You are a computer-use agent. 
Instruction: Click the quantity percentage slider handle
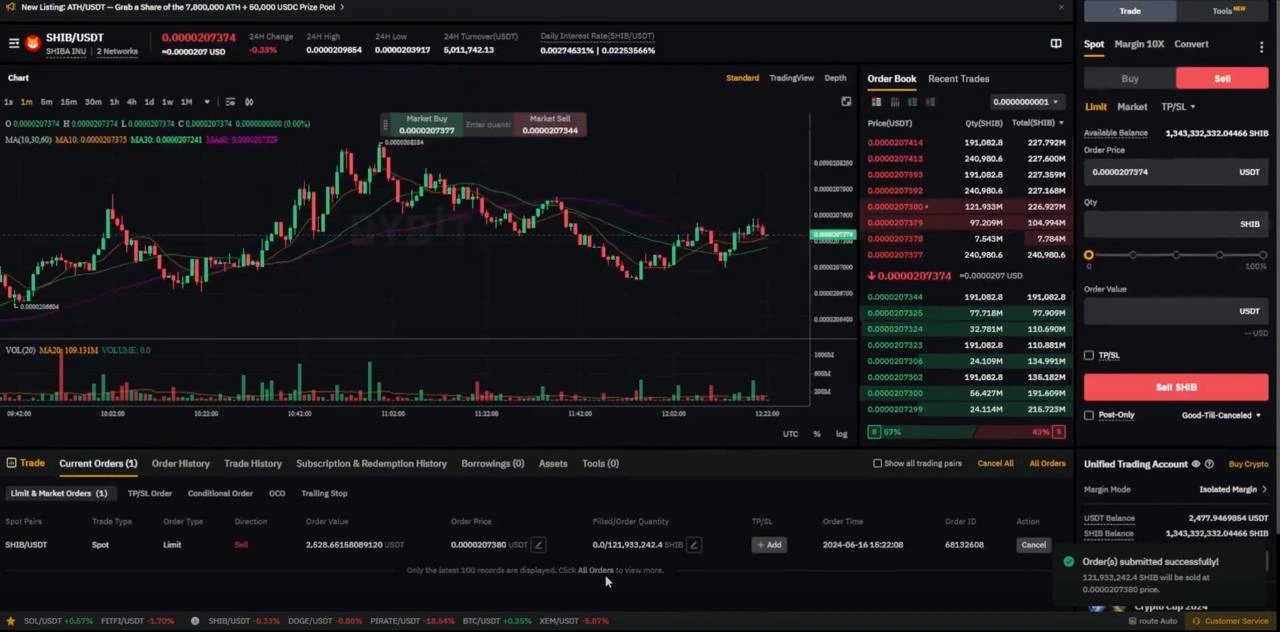coord(1089,255)
